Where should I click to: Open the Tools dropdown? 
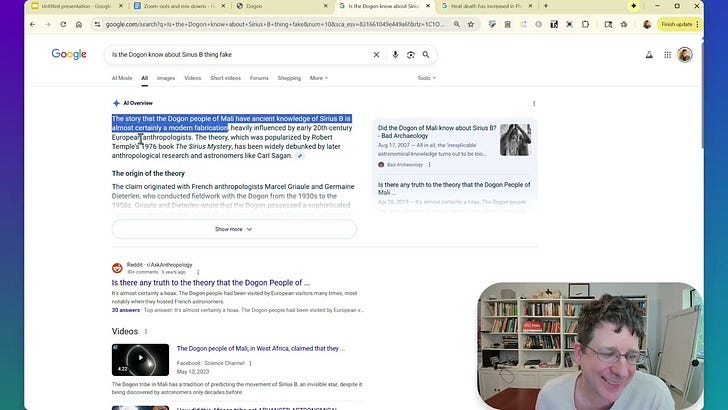tap(426, 78)
